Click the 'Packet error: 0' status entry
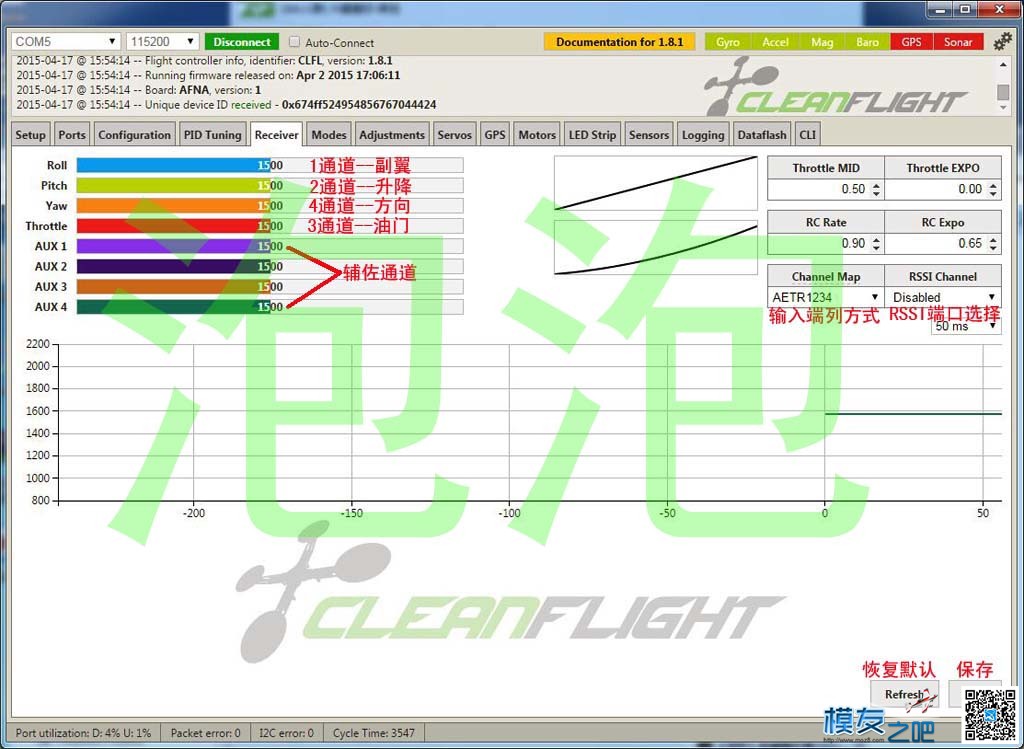The width and height of the screenshot is (1024, 749). pyautogui.click(x=206, y=733)
